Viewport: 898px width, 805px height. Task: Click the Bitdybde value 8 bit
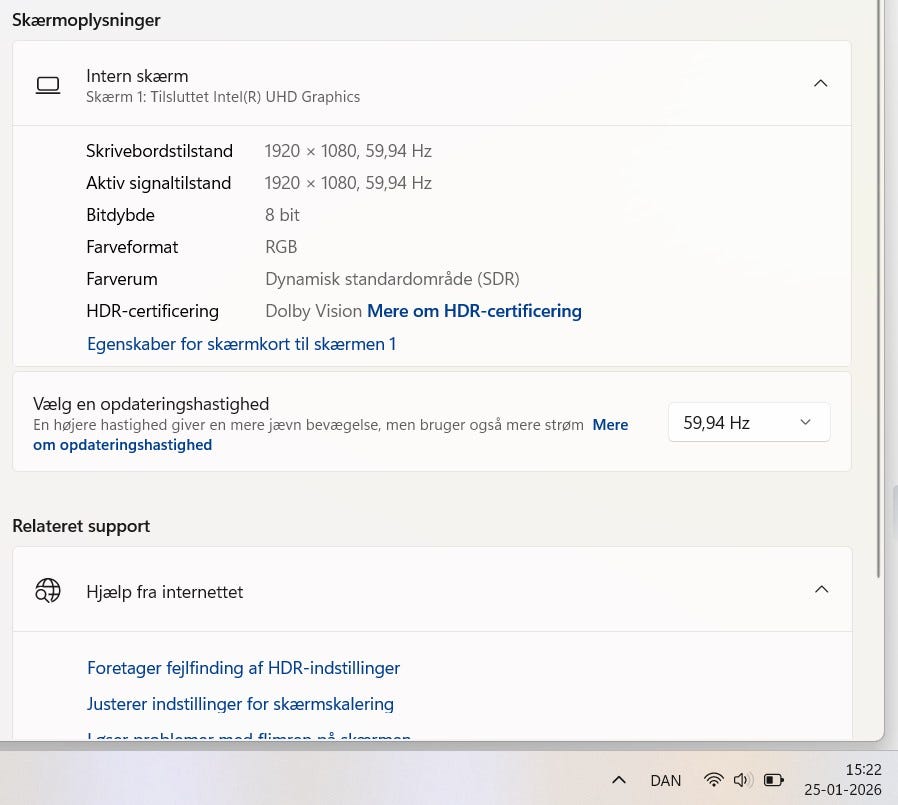[282, 215]
